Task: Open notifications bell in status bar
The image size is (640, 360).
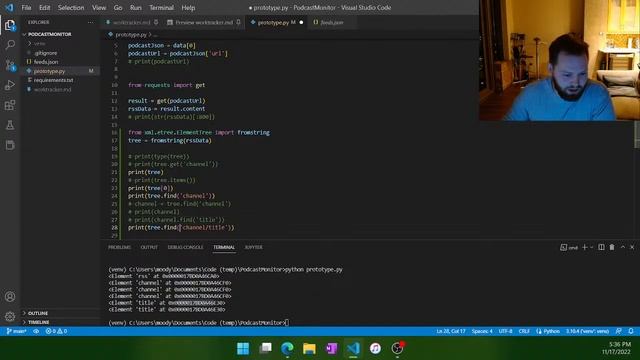Action: tap(631, 331)
